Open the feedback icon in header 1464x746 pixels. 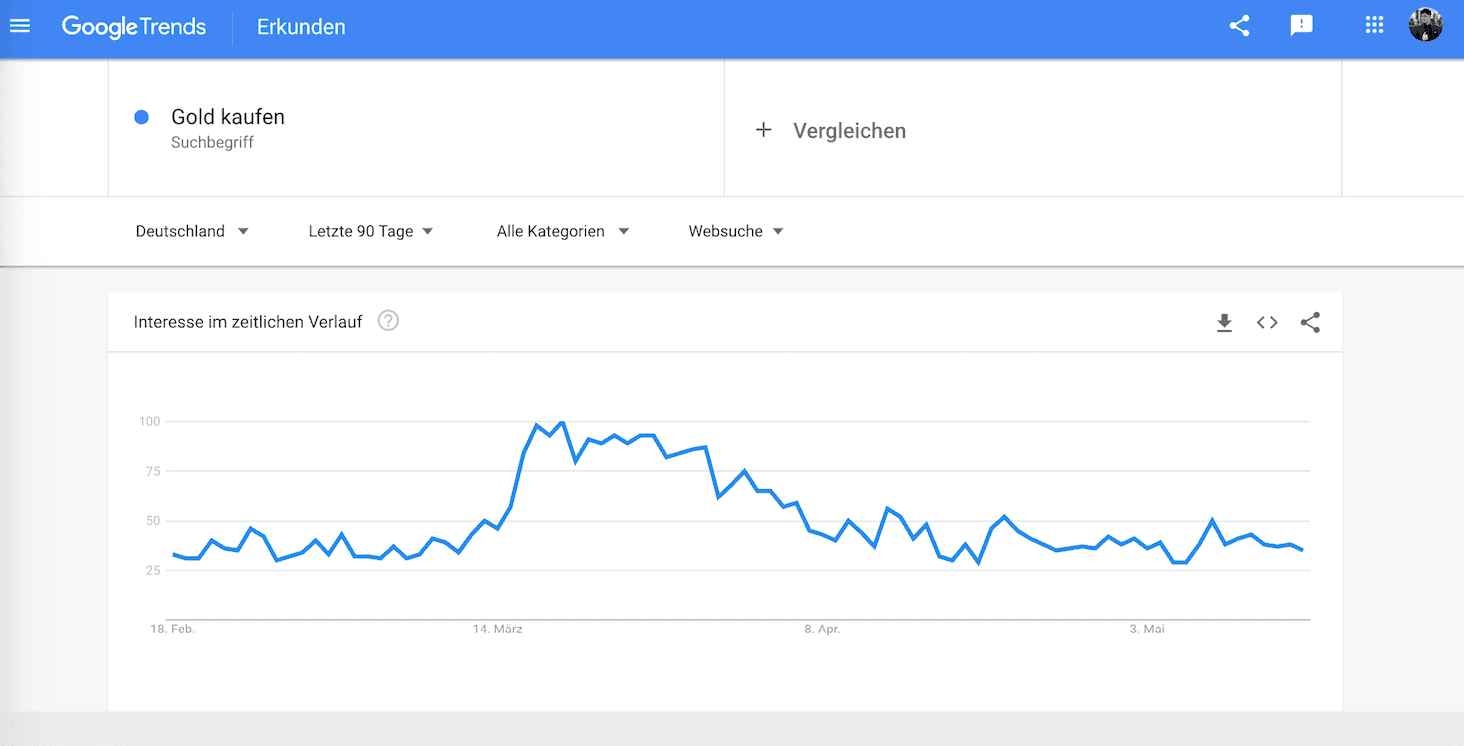(1301, 26)
